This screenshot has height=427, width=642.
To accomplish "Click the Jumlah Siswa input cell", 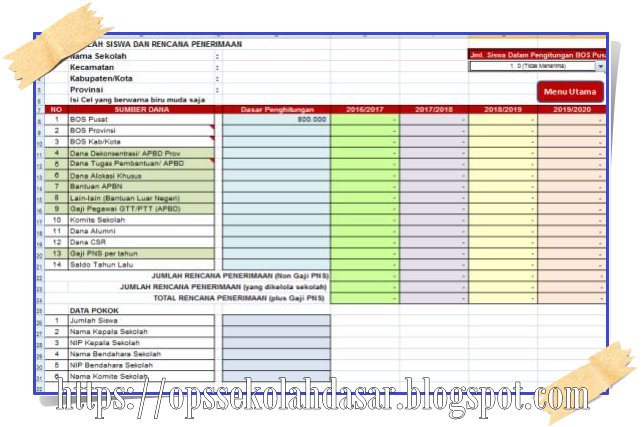I will pos(276,321).
